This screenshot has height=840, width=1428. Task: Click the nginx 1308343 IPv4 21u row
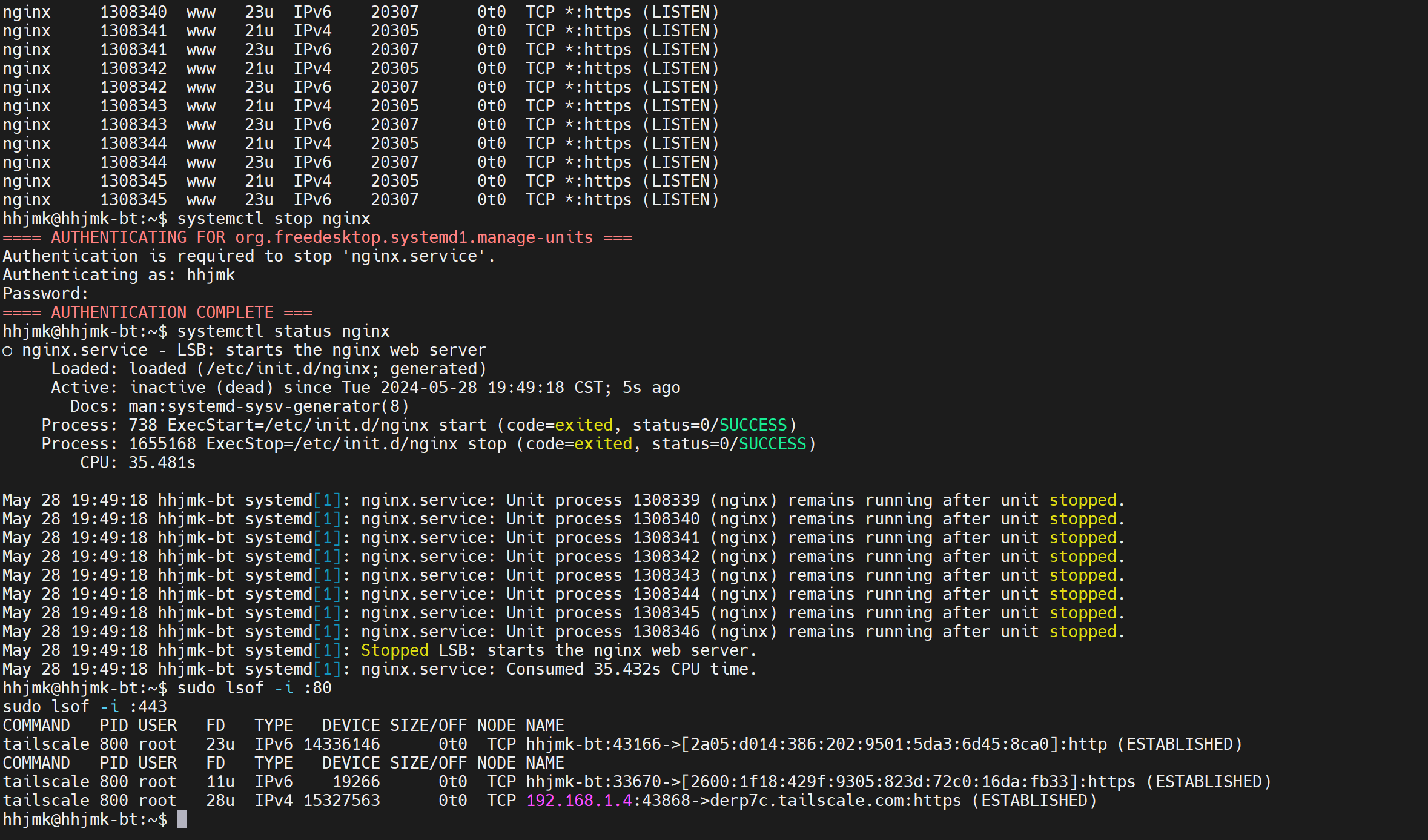coord(361,106)
